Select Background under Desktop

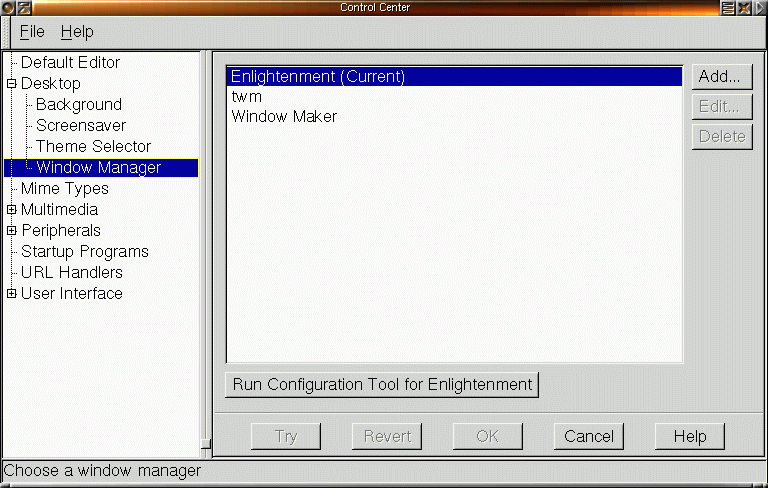coord(79,104)
